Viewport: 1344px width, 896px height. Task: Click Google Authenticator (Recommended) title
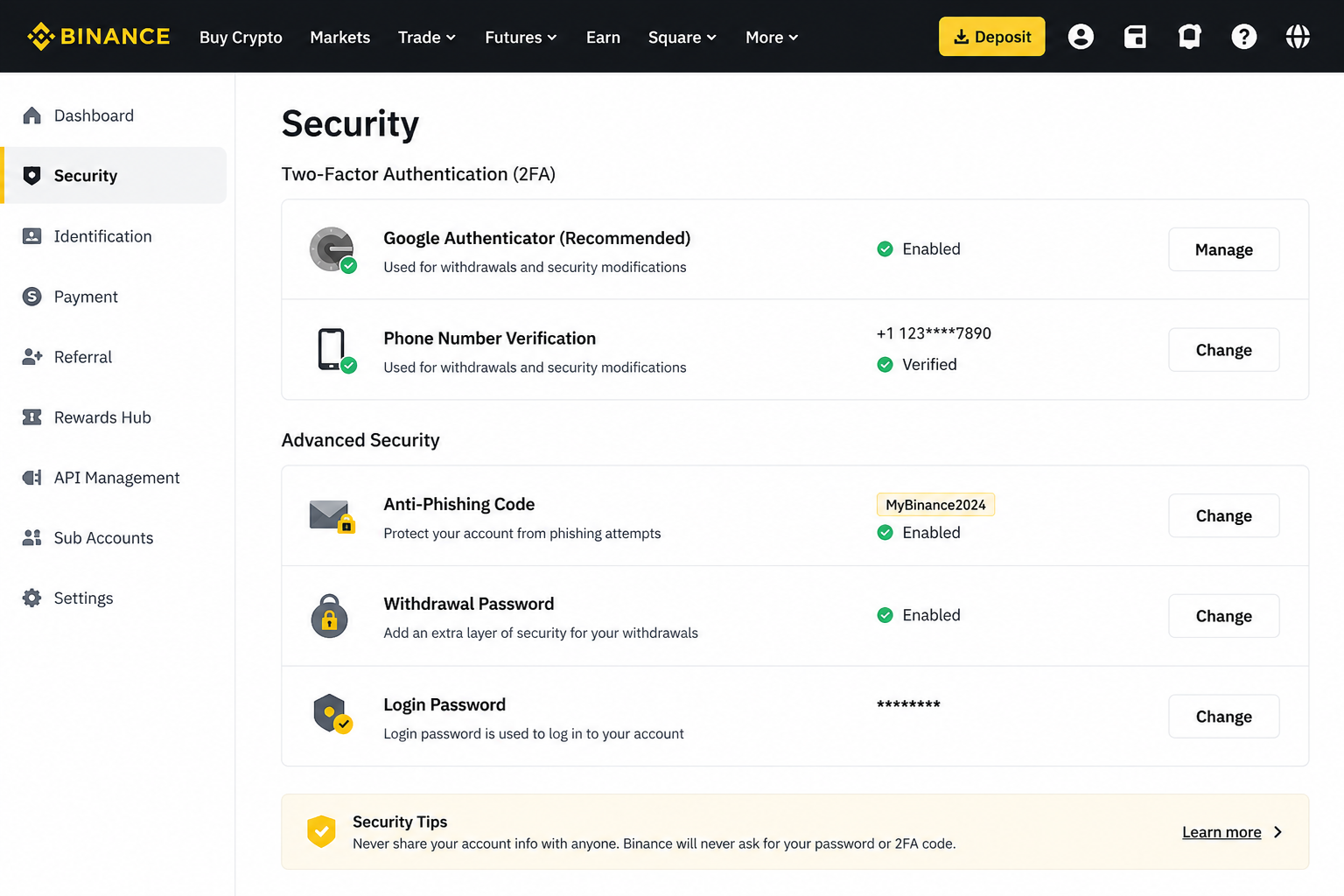536,238
